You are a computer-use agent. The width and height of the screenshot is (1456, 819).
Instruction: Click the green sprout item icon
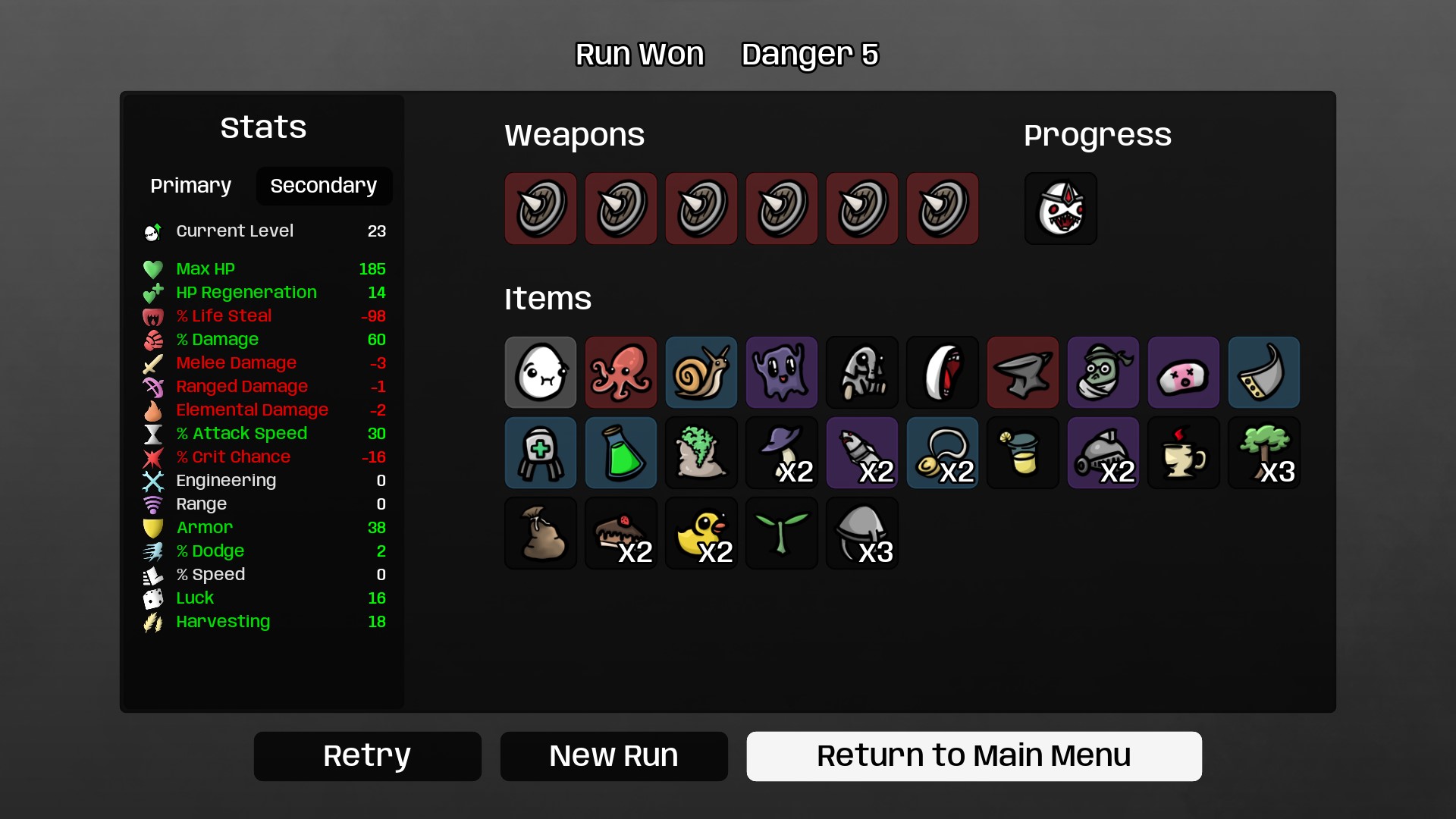[x=782, y=533]
